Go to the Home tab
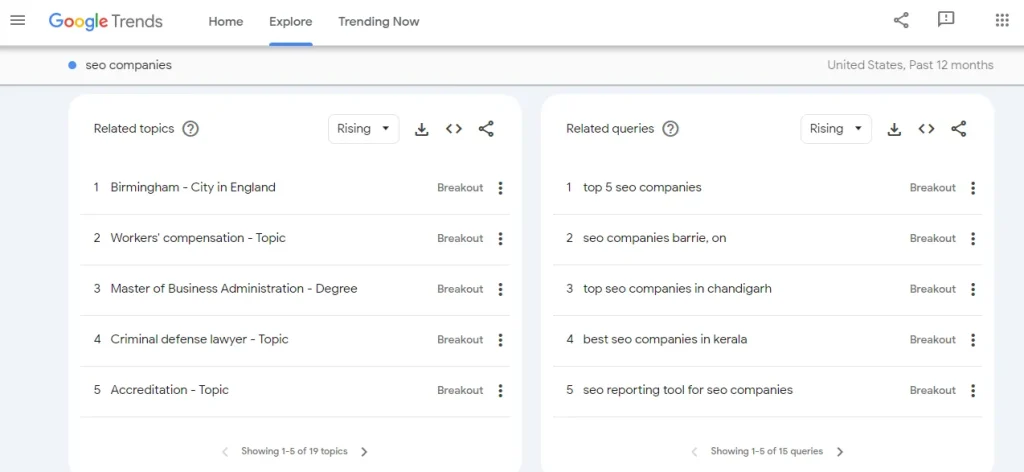Viewport: 1024px width, 472px height. (226, 22)
